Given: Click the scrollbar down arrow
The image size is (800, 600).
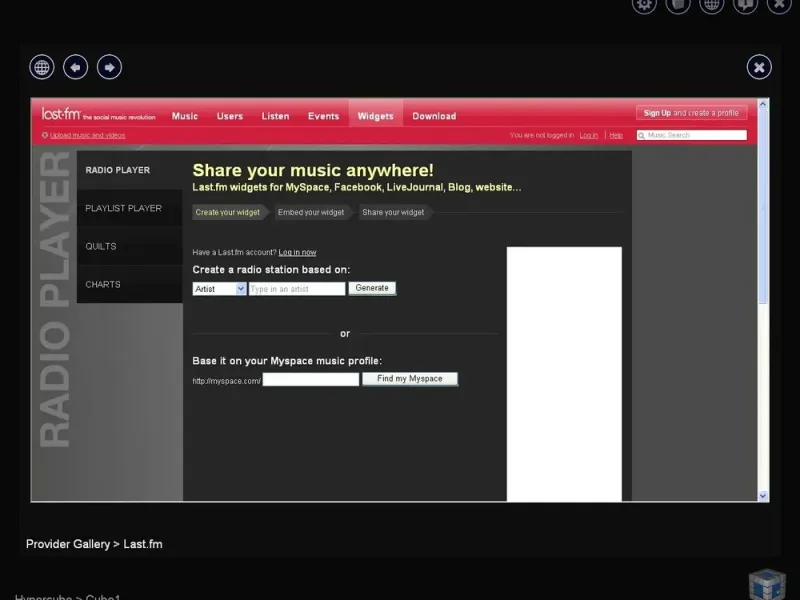Looking at the screenshot, I should [x=763, y=495].
